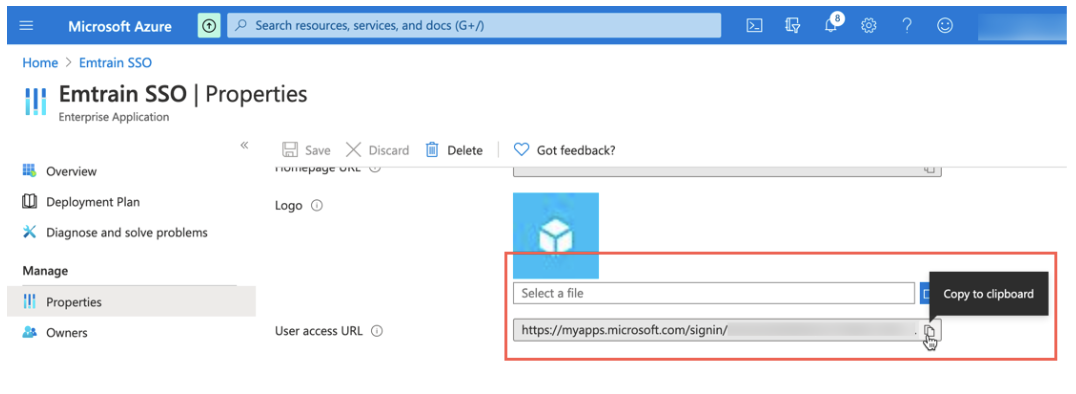Go to the Home breadcrumb

[x=40, y=62]
